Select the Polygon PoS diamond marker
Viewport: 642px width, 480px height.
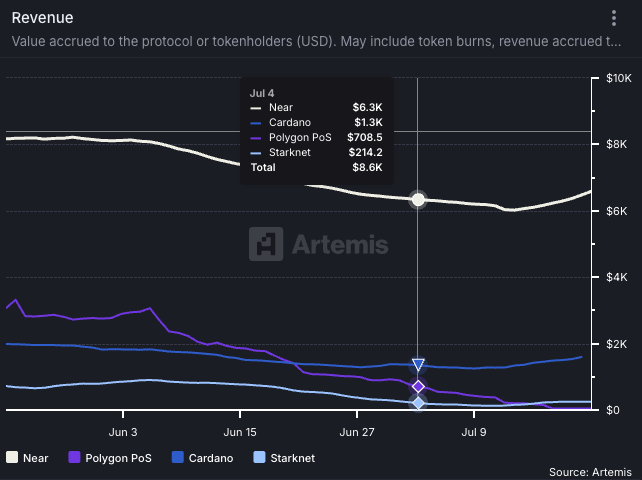pos(418,386)
